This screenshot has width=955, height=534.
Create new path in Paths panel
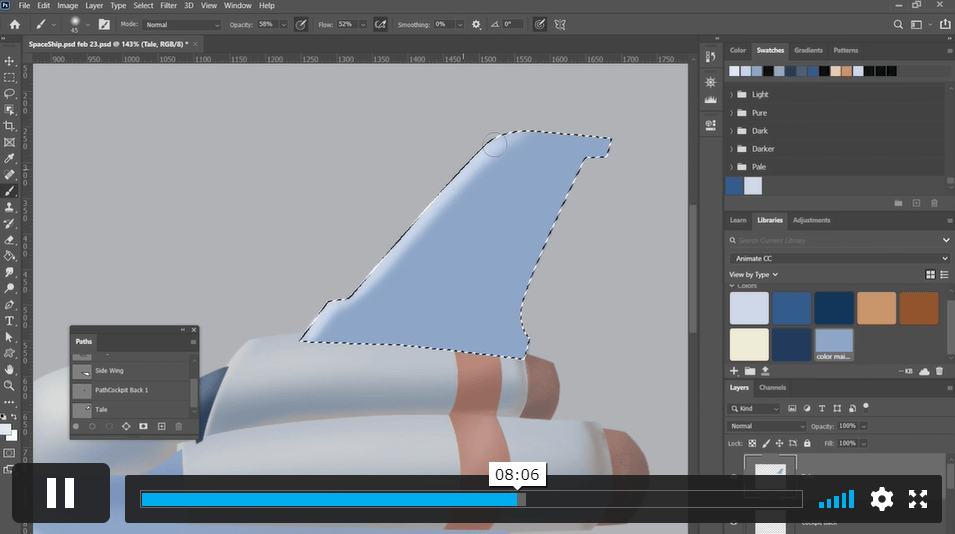pyautogui.click(x=161, y=427)
